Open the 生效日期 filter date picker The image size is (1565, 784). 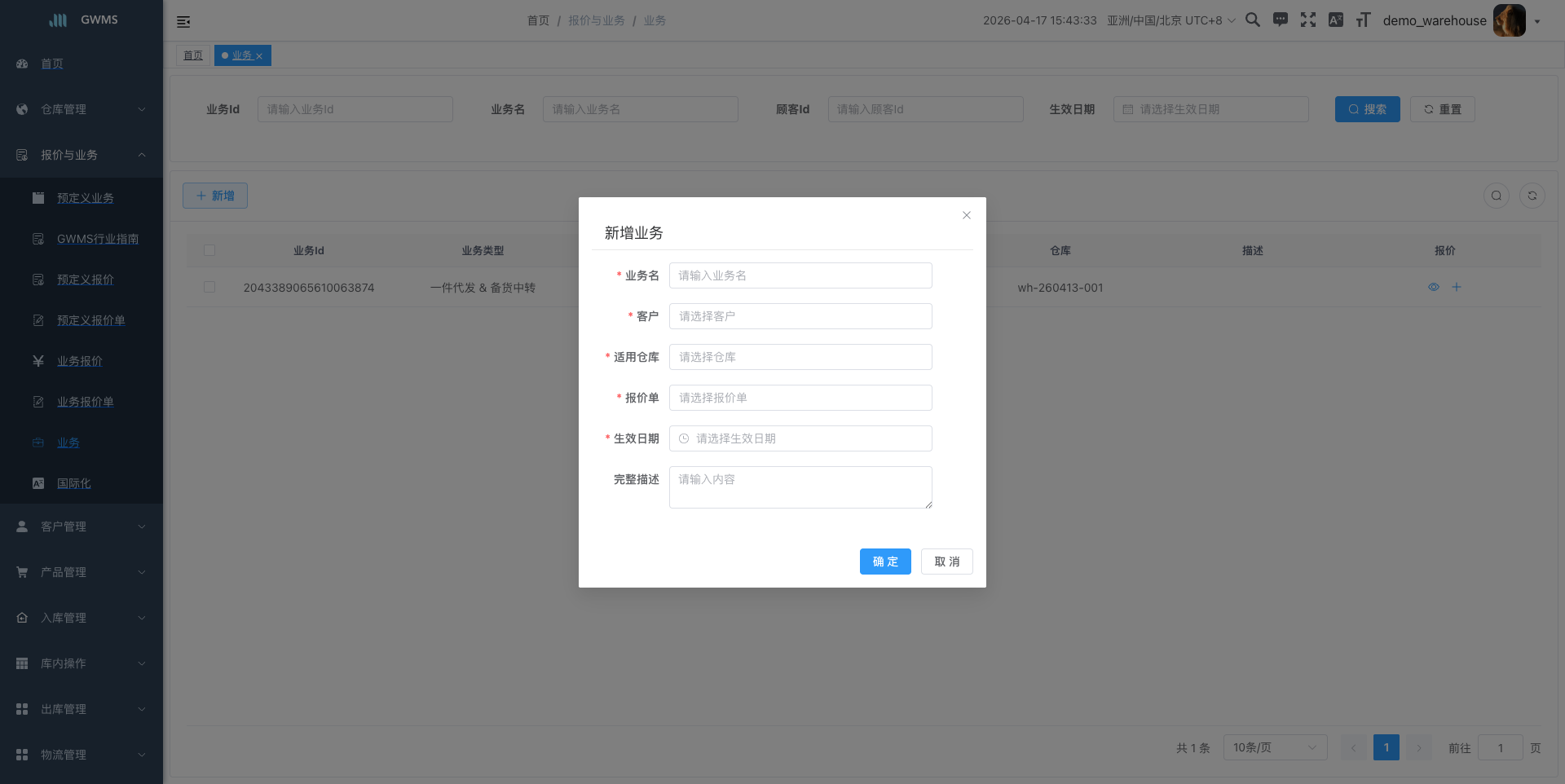1211,109
